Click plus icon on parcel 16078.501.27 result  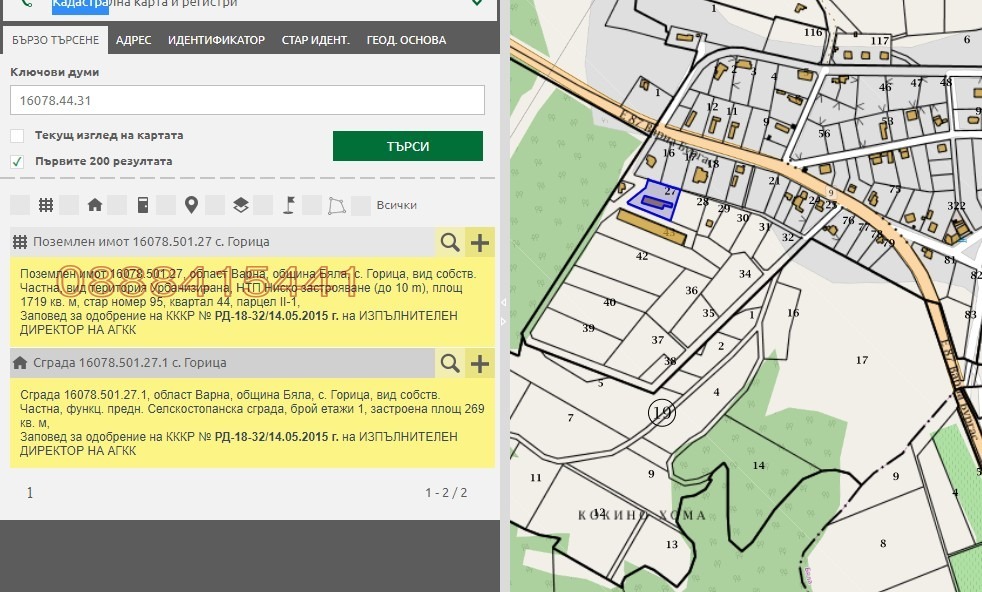(481, 242)
